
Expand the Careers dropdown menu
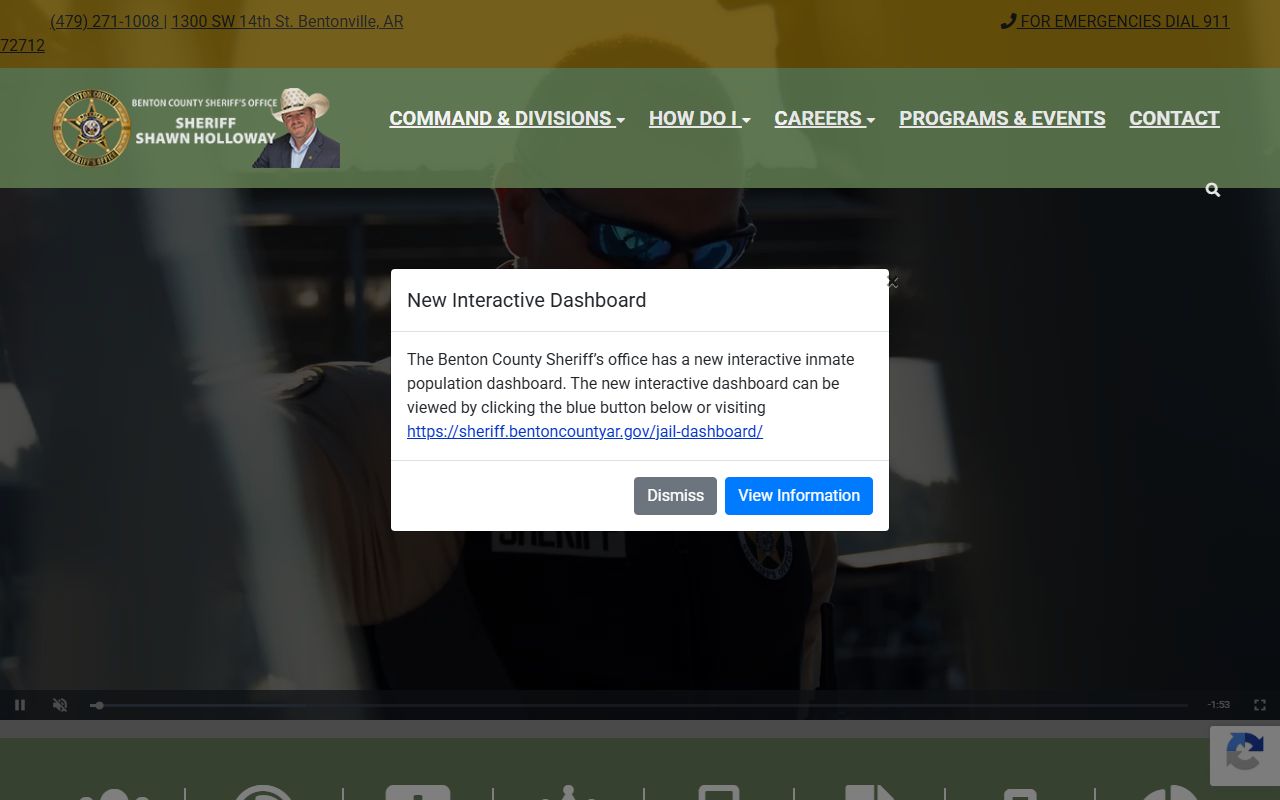(x=824, y=118)
